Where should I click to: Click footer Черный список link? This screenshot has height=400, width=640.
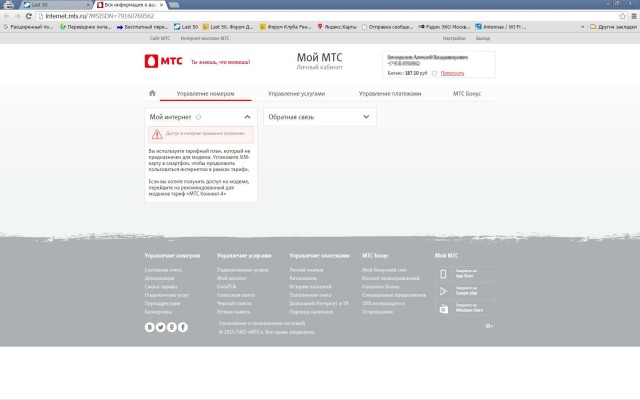click(234, 303)
